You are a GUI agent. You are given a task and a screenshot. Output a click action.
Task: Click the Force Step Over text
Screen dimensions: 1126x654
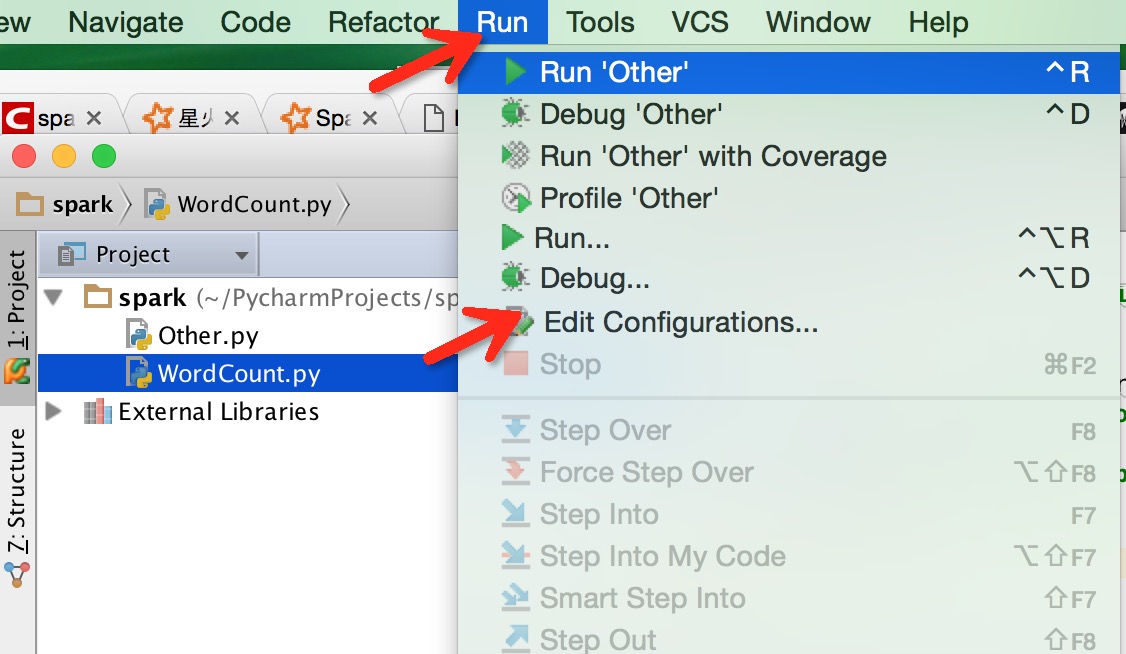(x=646, y=472)
